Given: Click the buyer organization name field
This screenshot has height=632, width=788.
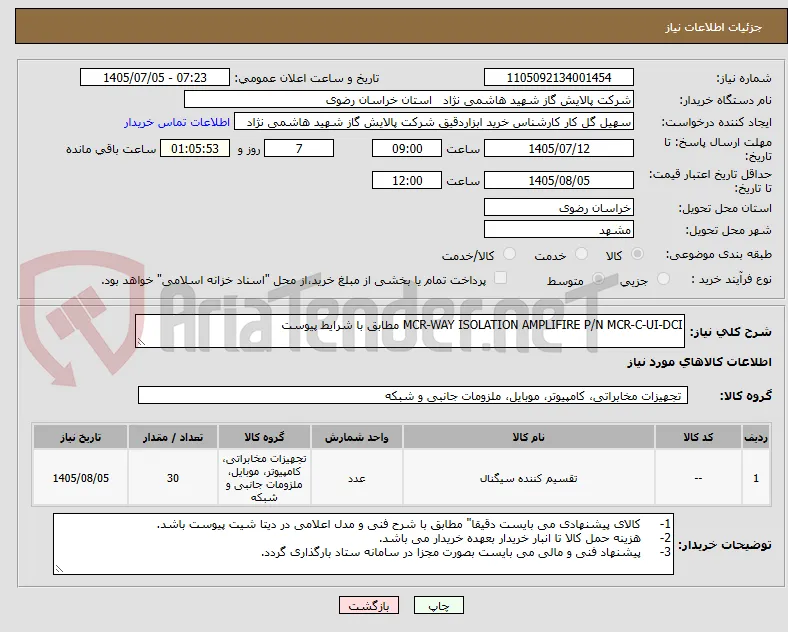Looking at the screenshot, I should (409, 99).
